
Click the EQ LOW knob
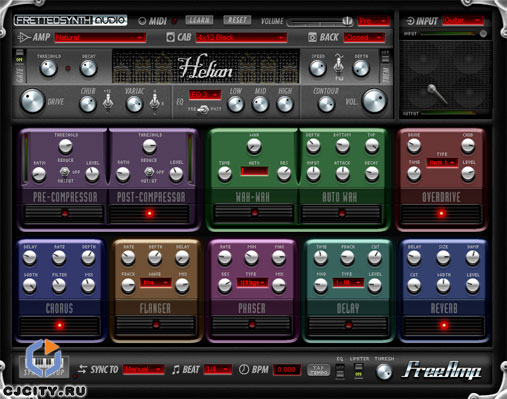point(236,104)
